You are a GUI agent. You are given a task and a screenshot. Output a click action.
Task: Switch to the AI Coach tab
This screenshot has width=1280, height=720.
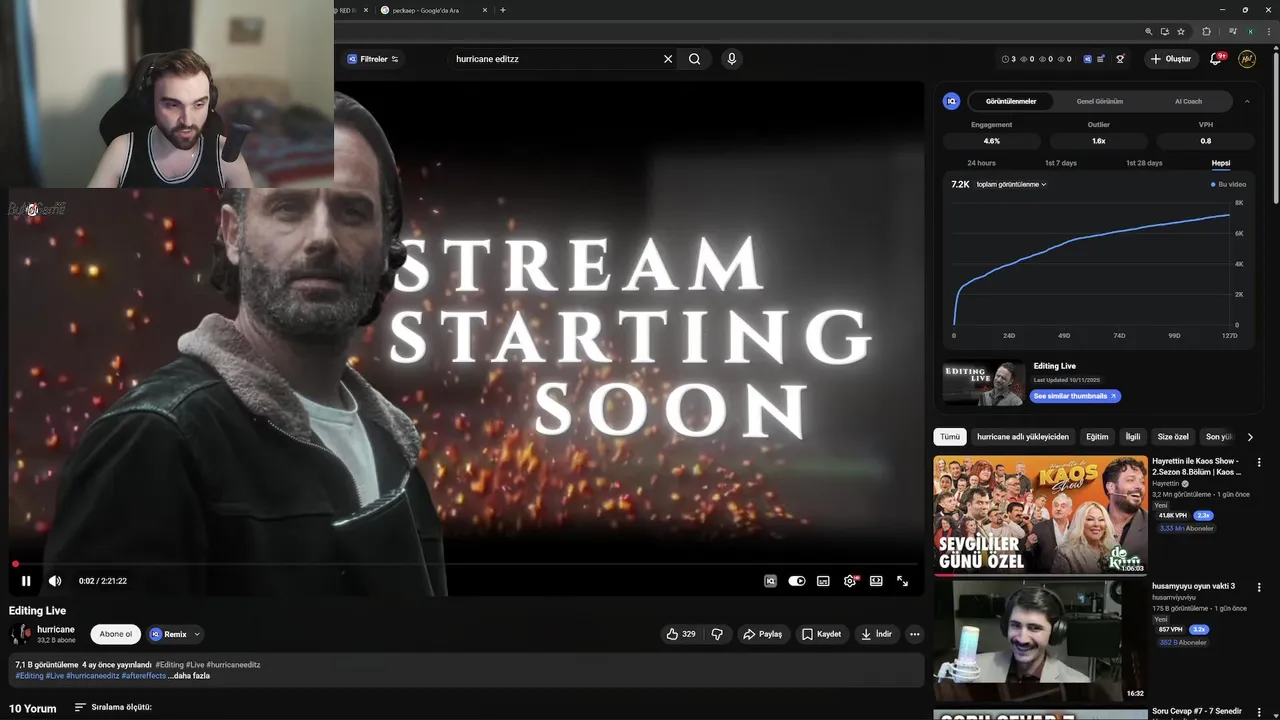(1188, 101)
